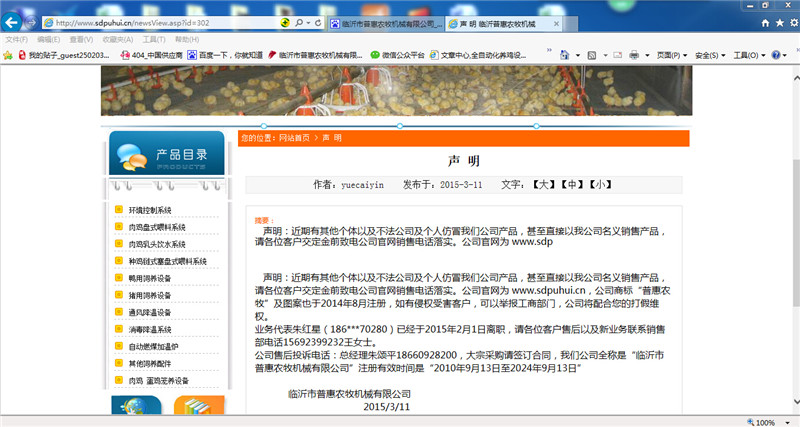Click the printer icon in command bar
Screen dimensions: 800x427
(x=634, y=55)
